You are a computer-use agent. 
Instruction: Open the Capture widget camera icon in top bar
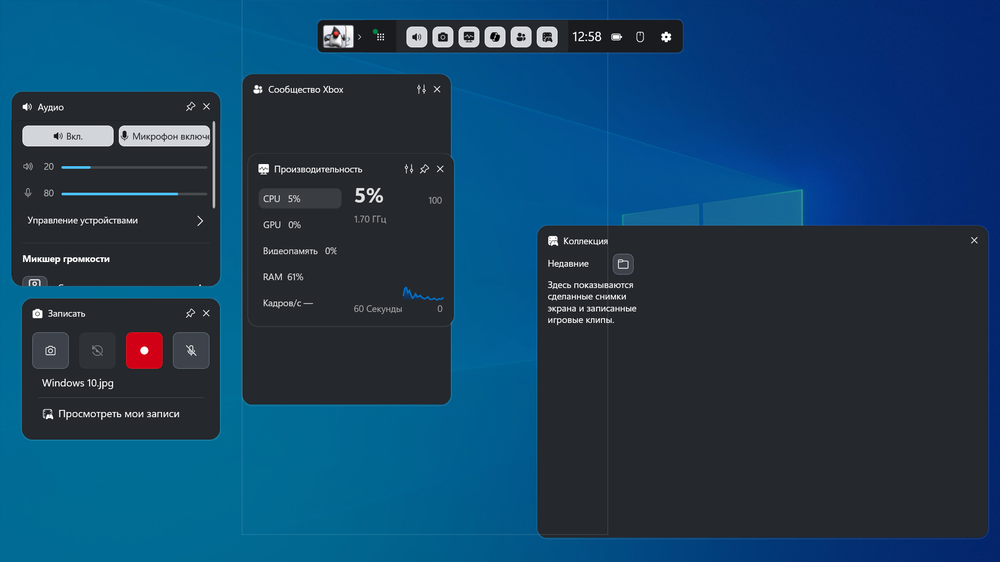(x=443, y=37)
